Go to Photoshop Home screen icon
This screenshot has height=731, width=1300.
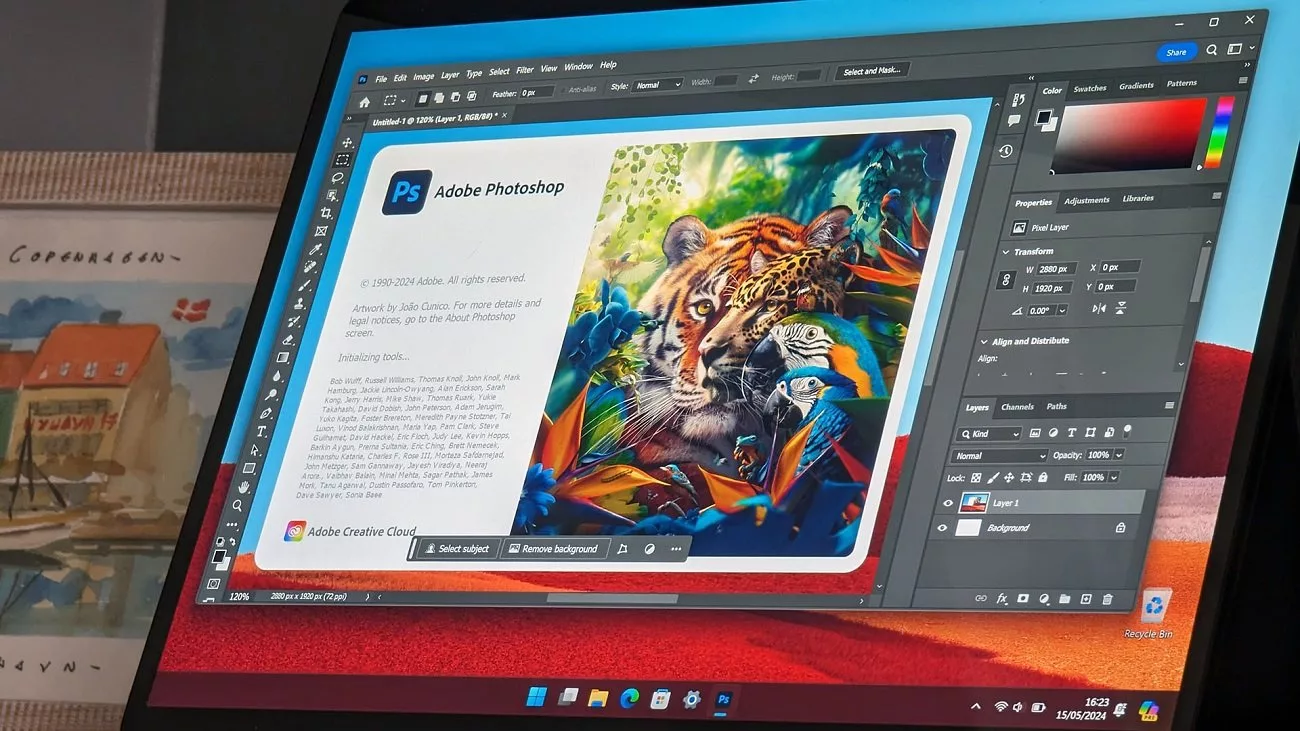[365, 102]
